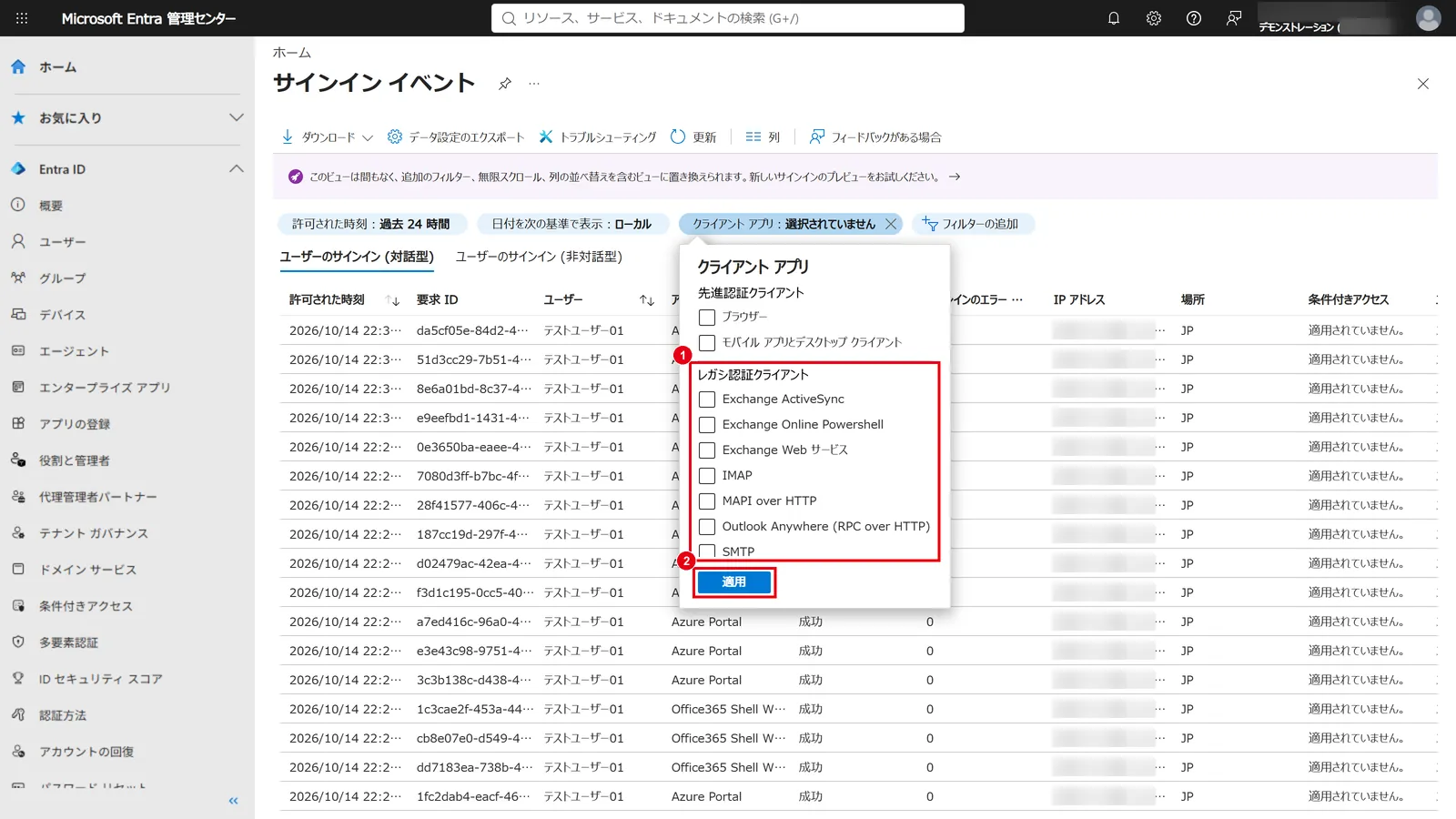Expand the お気に入り section chevron
This screenshot has height=819, width=1456.
[237, 117]
